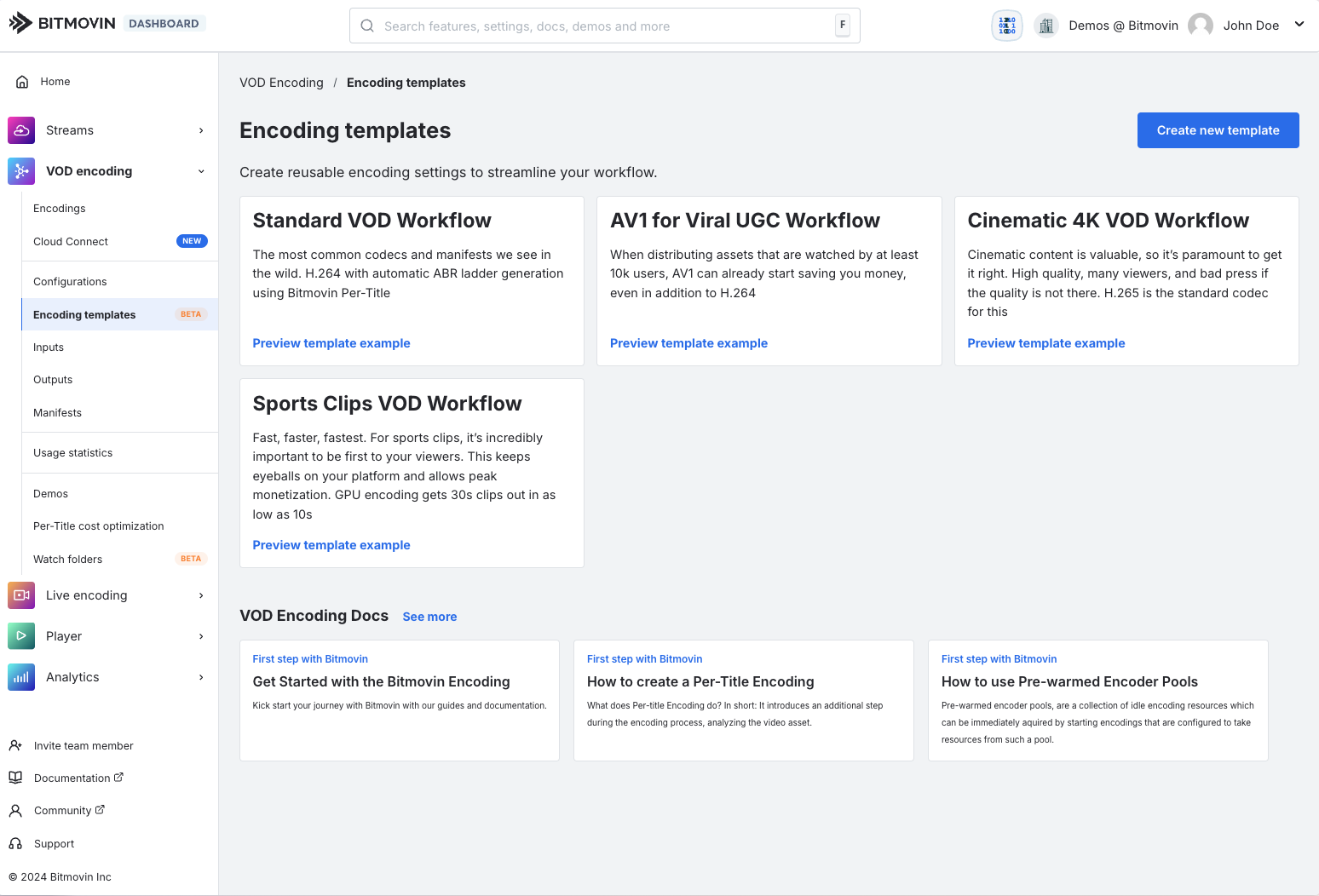Click the Support headset icon
Screen dimensions: 1319x896
coord(15,844)
